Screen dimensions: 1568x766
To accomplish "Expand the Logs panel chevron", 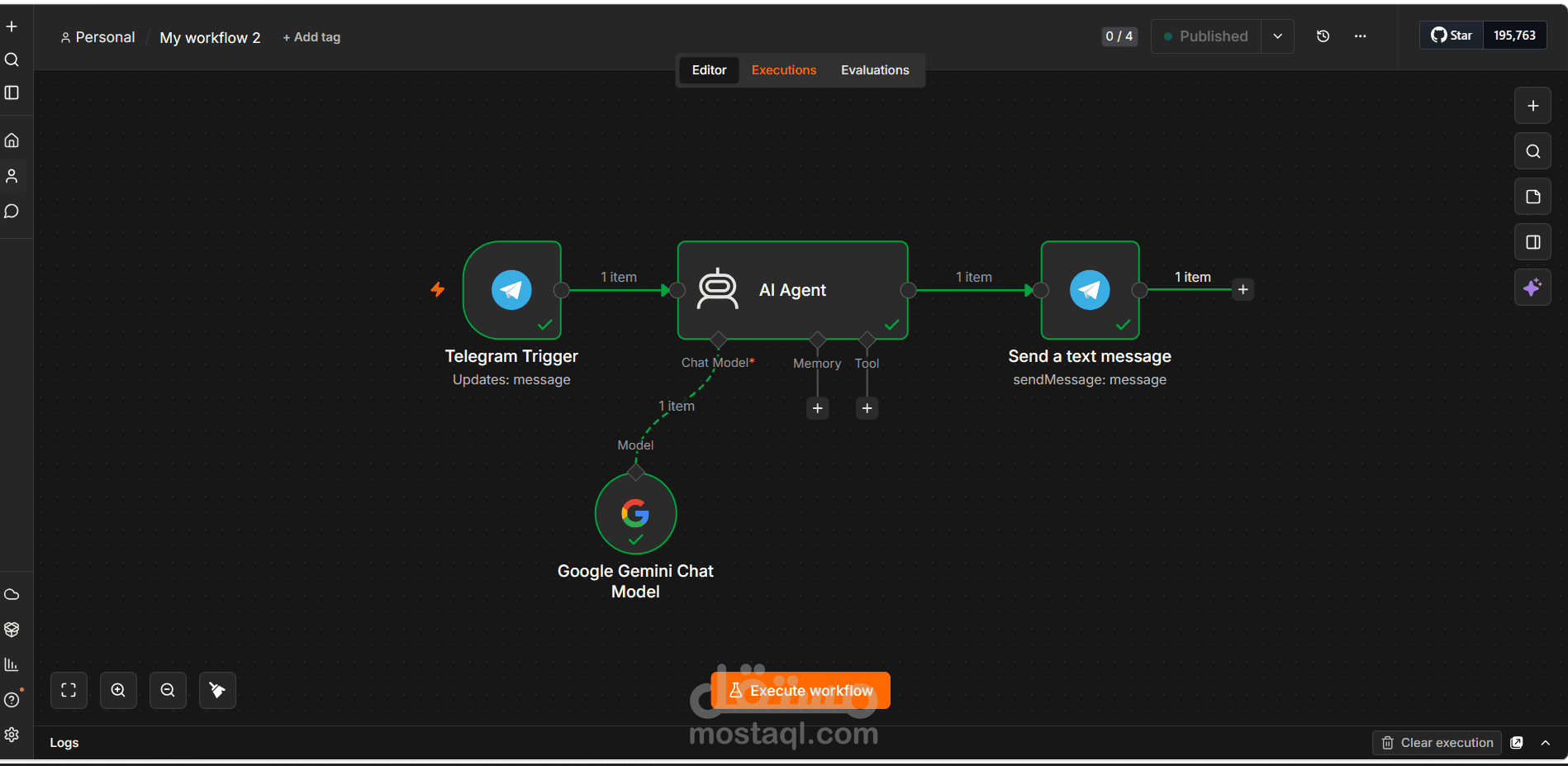I will coord(1546,742).
